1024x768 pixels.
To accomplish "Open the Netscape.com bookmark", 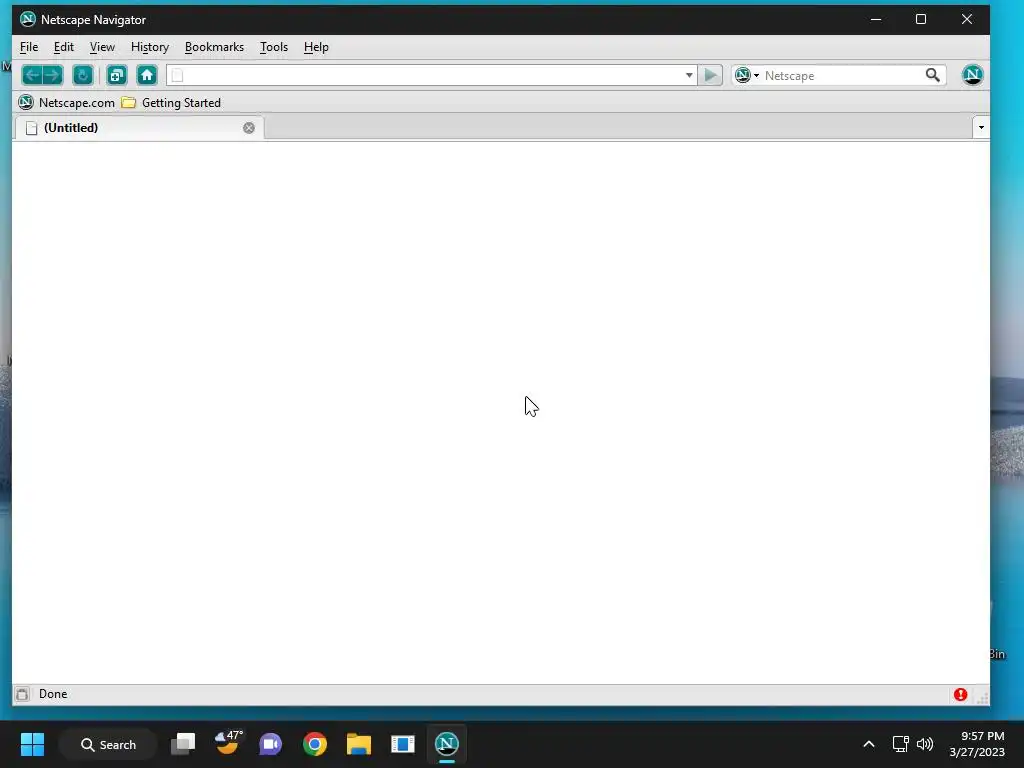I will (67, 103).
